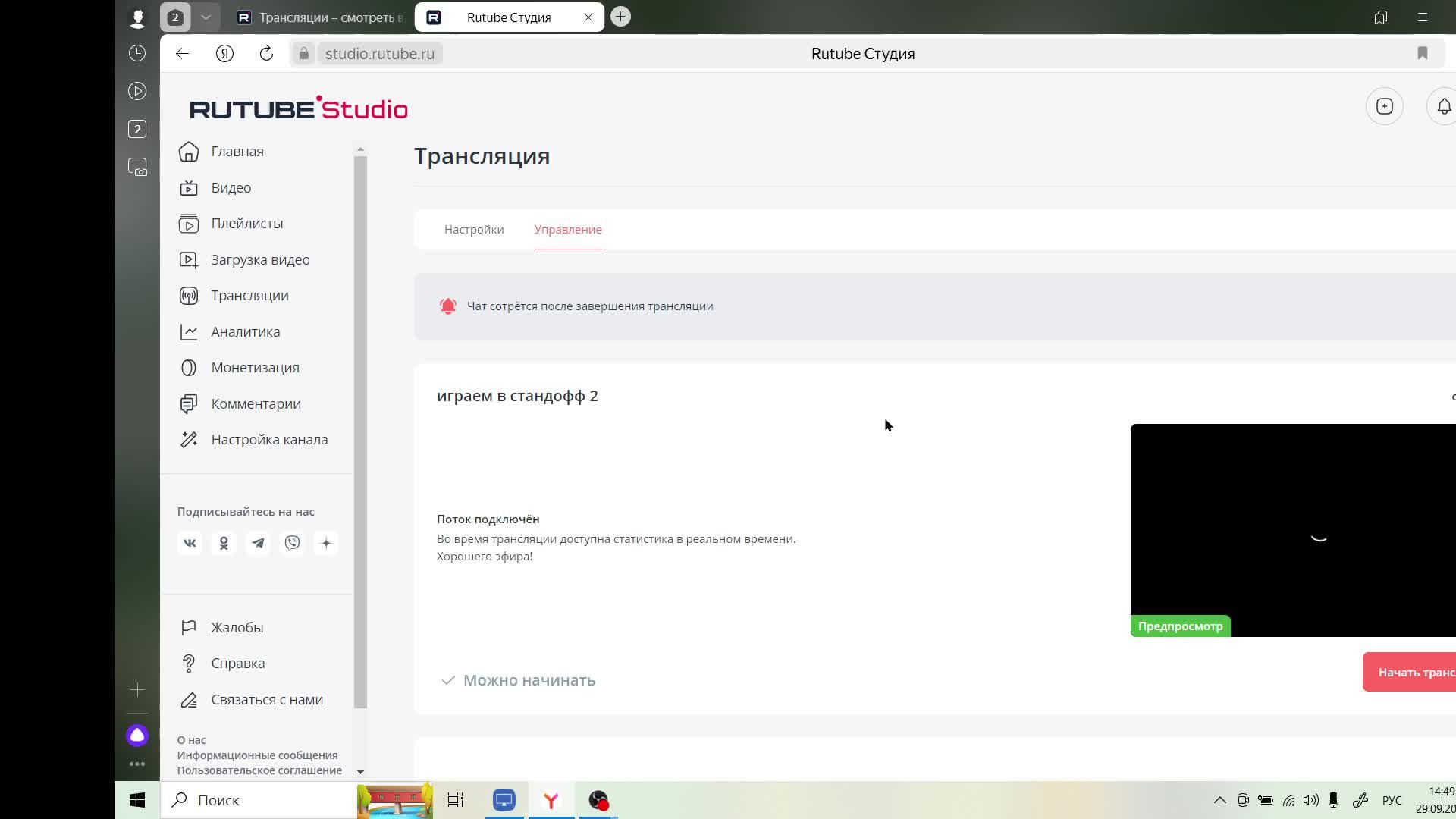Open a new browser tab
The height and width of the screenshot is (819, 1456).
coord(620,17)
